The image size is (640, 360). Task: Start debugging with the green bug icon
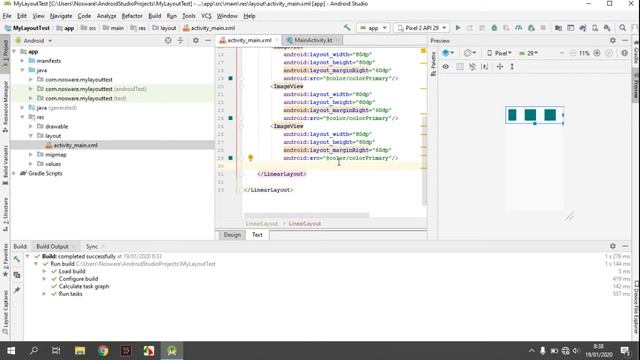(494, 28)
